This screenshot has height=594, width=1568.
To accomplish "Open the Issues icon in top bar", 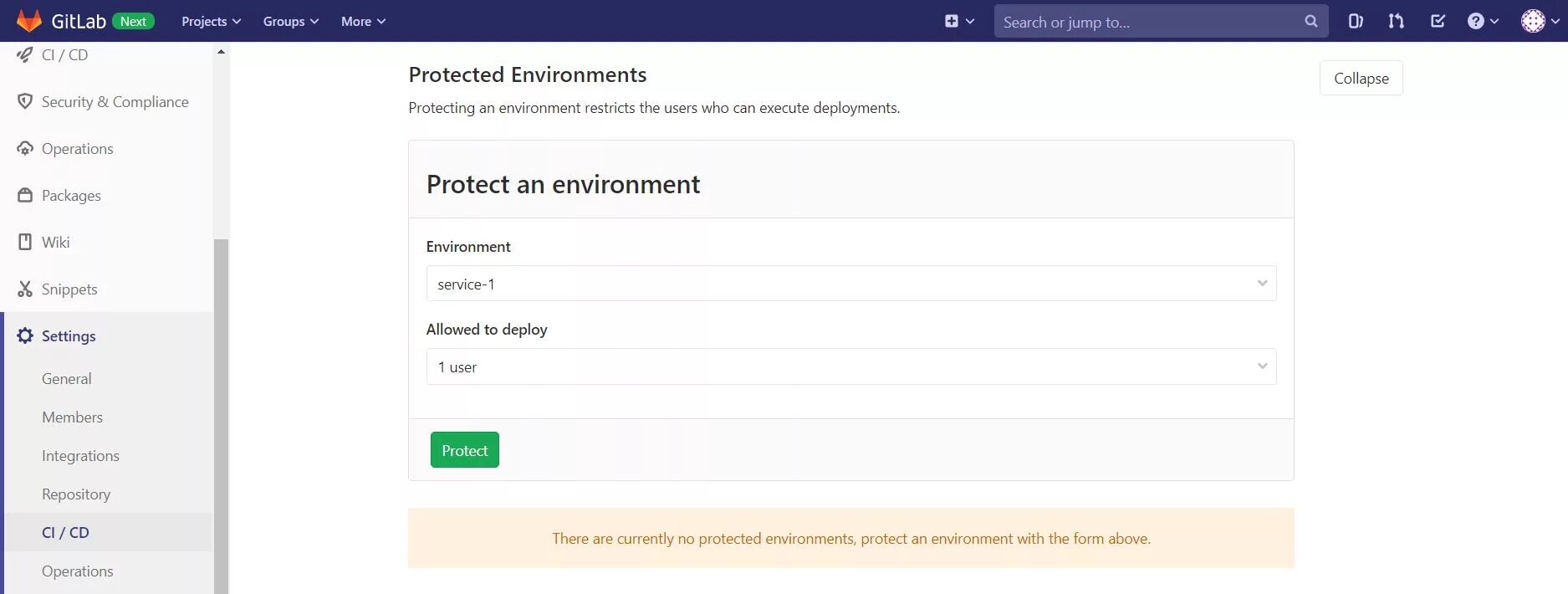I will coord(1356,22).
